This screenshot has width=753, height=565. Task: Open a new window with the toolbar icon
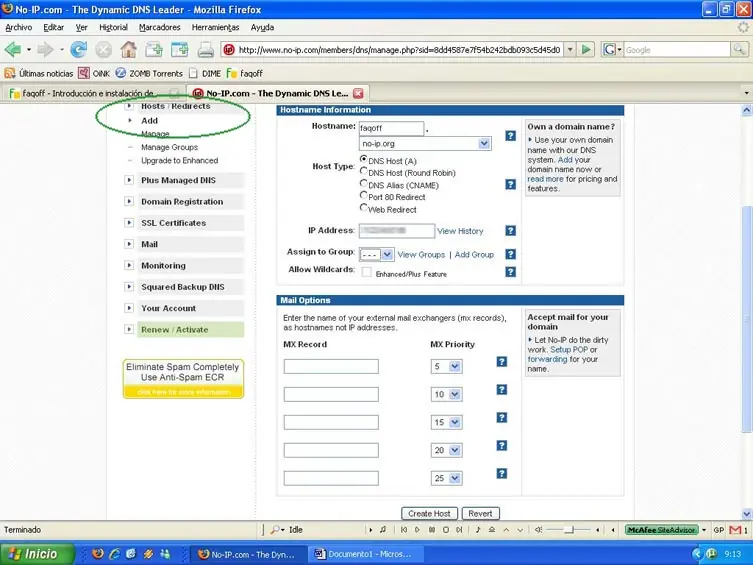(180, 49)
